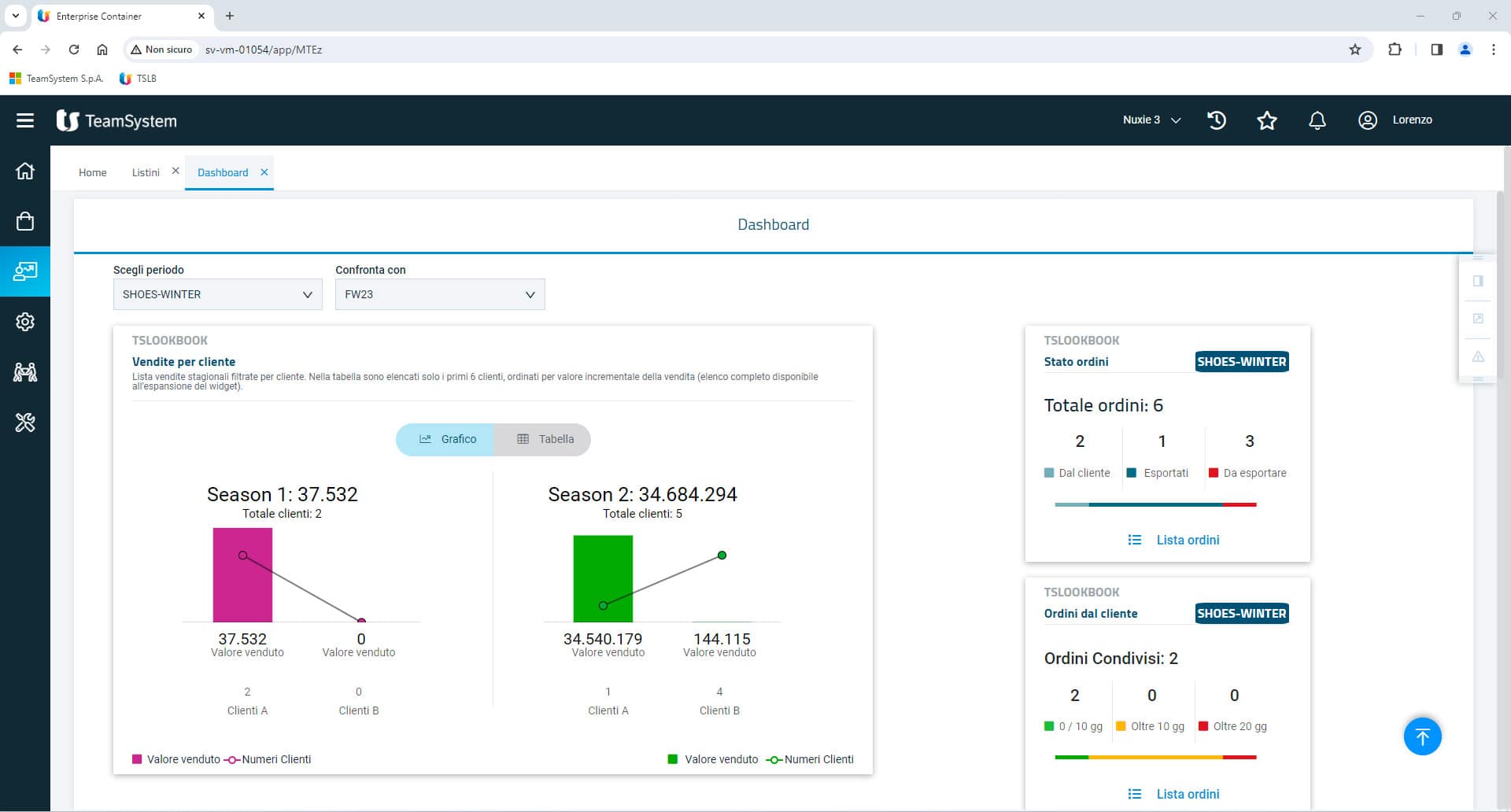The height and width of the screenshot is (812, 1511).
Task: Click the right panel export icon
Action: click(x=1478, y=319)
